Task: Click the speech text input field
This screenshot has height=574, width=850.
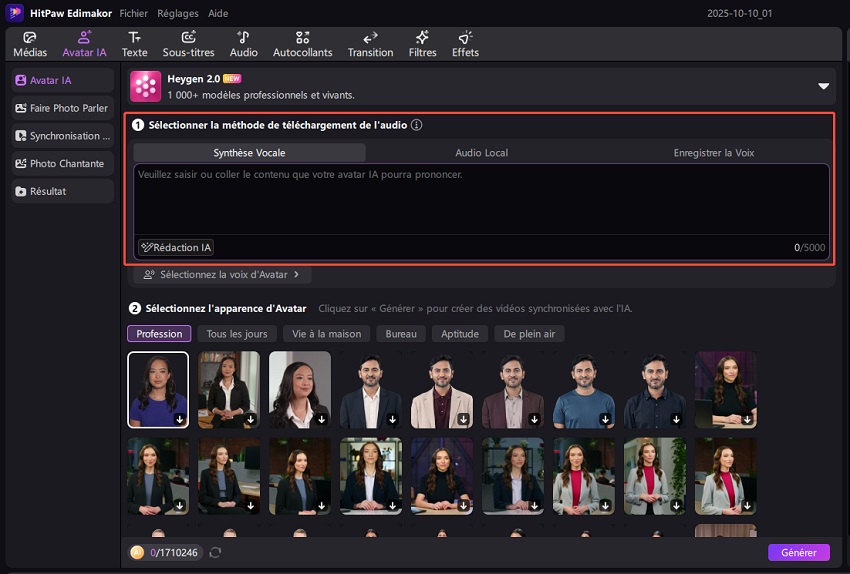Action: pos(480,200)
